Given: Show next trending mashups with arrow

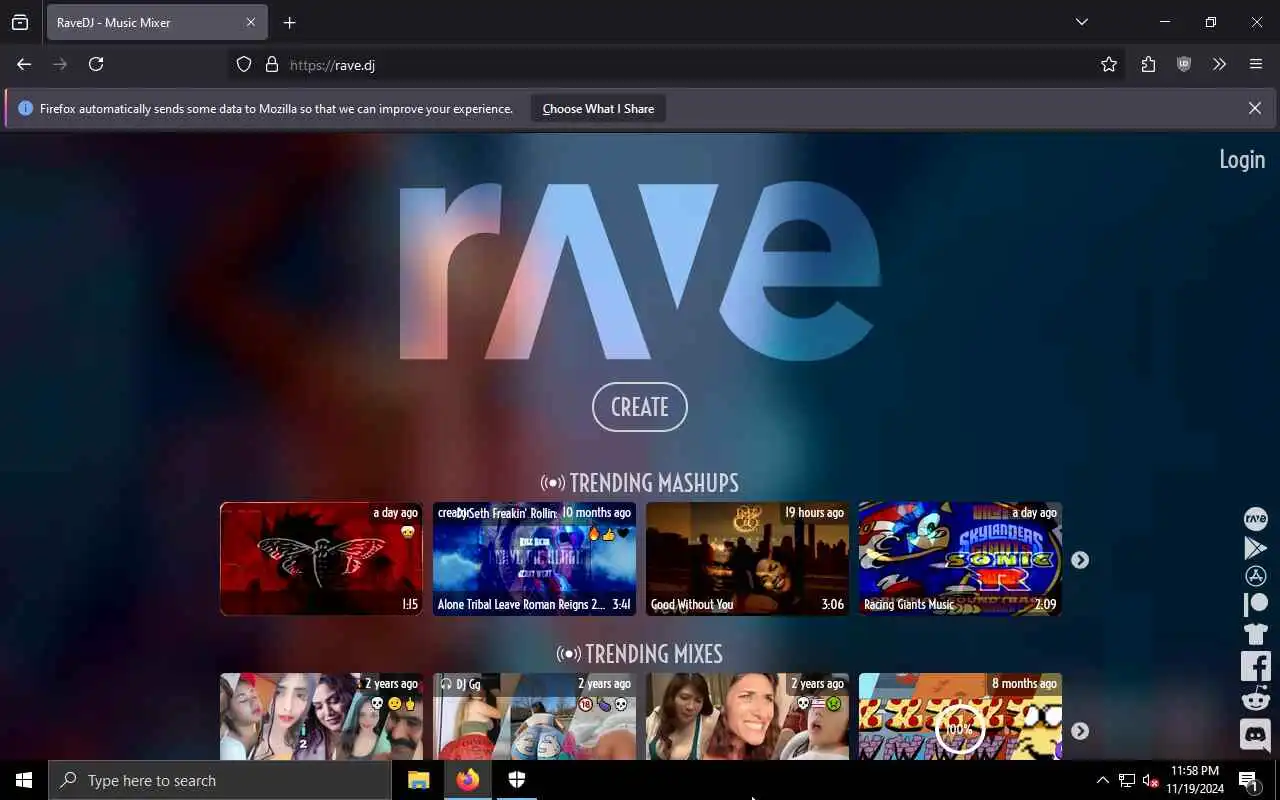Looking at the screenshot, I should point(1080,560).
